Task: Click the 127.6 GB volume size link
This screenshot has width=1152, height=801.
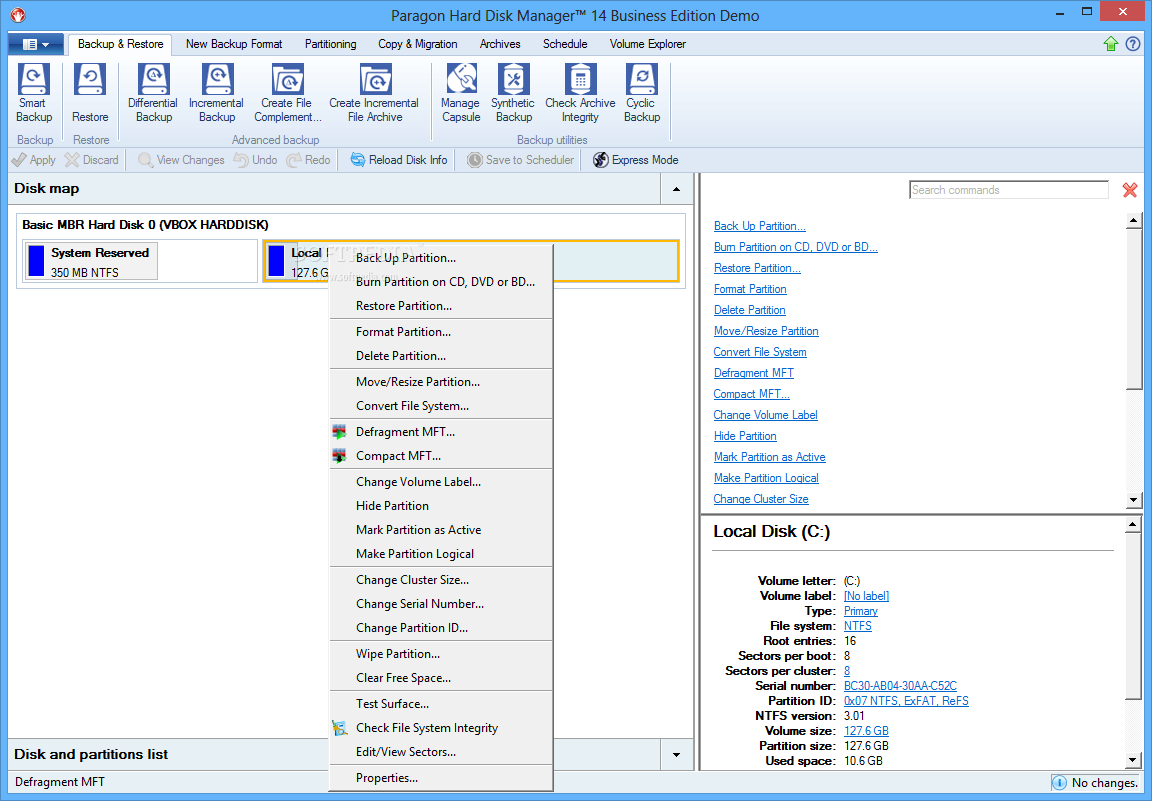Action: 866,730
